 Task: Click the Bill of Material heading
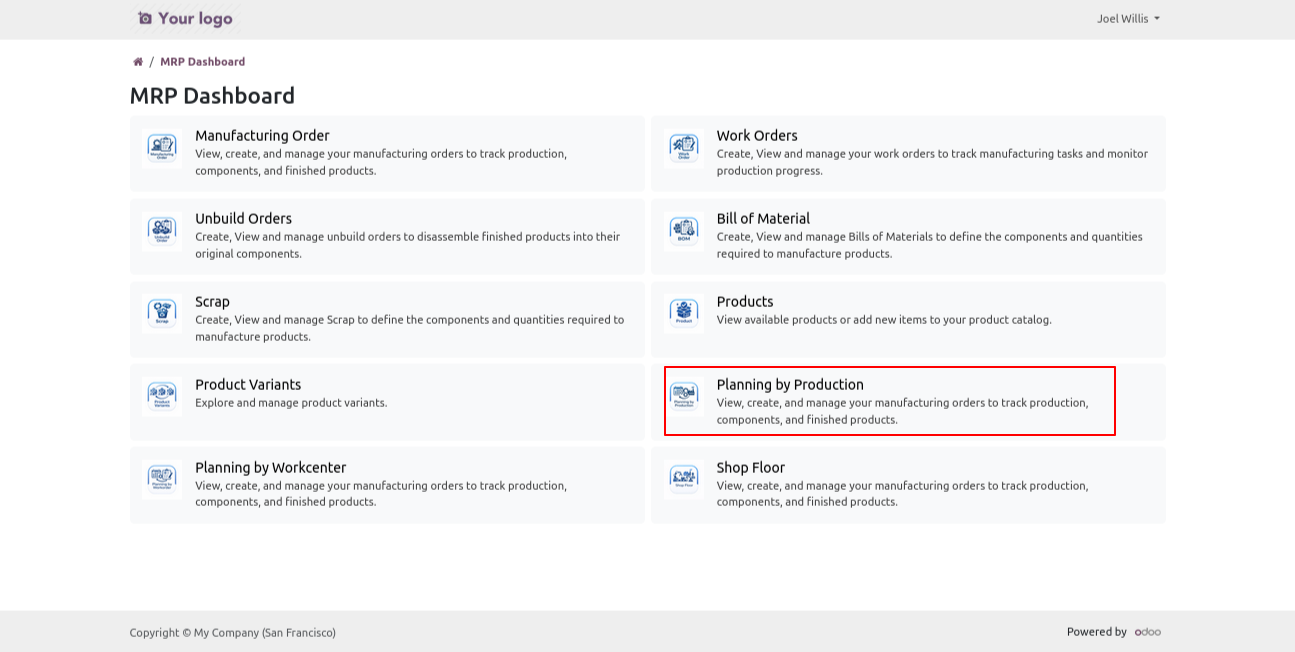point(762,219)
